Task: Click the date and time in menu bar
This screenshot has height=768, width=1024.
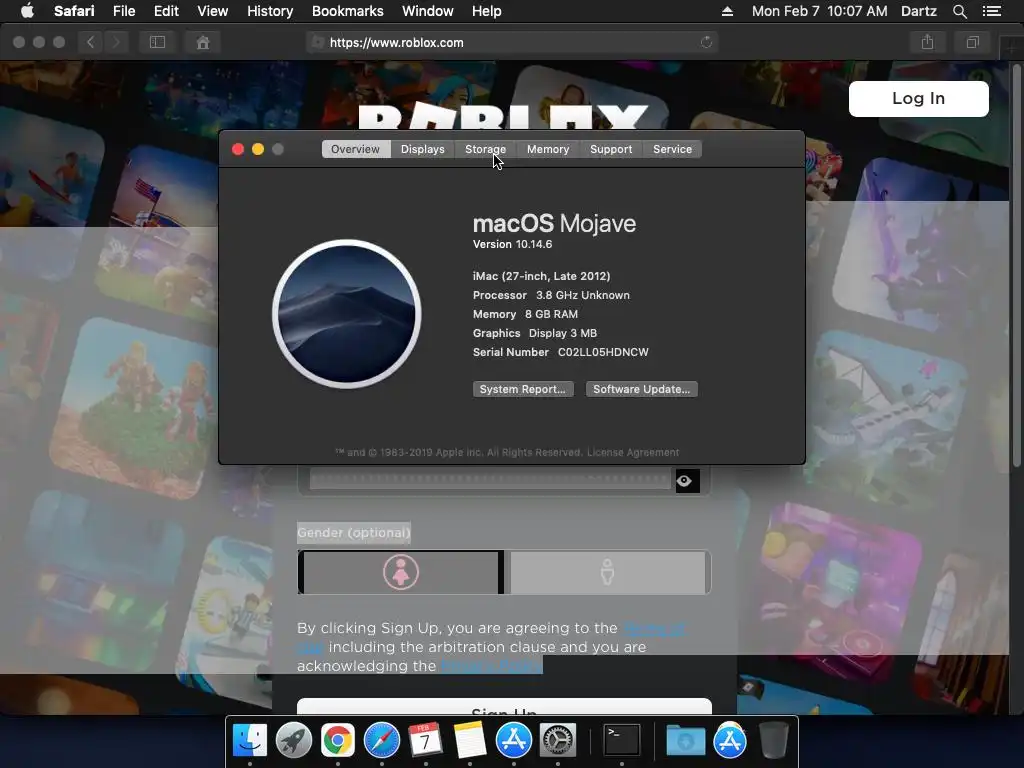Action: [x=819, y=11]
